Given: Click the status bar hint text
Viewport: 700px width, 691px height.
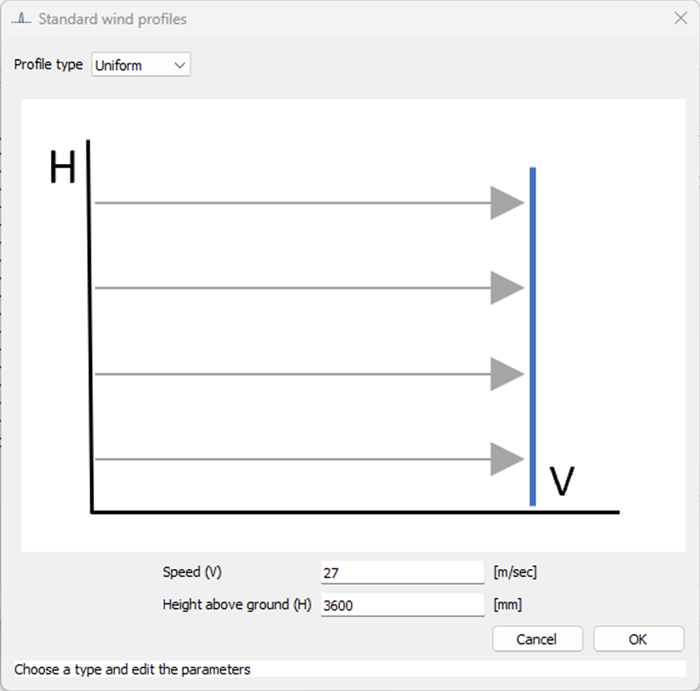Looking at the screenshot, I should pyautogui.click(x=132, y=669).
